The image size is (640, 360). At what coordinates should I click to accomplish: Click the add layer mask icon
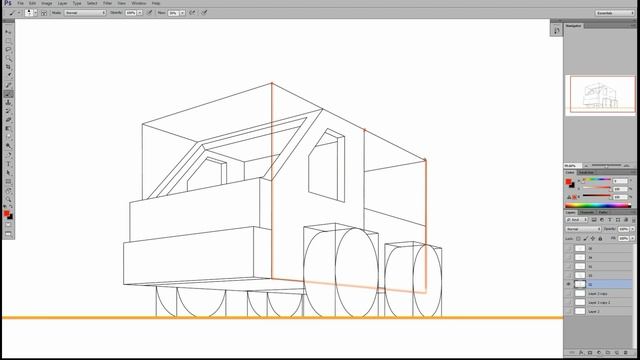click(x=590, y=352)
